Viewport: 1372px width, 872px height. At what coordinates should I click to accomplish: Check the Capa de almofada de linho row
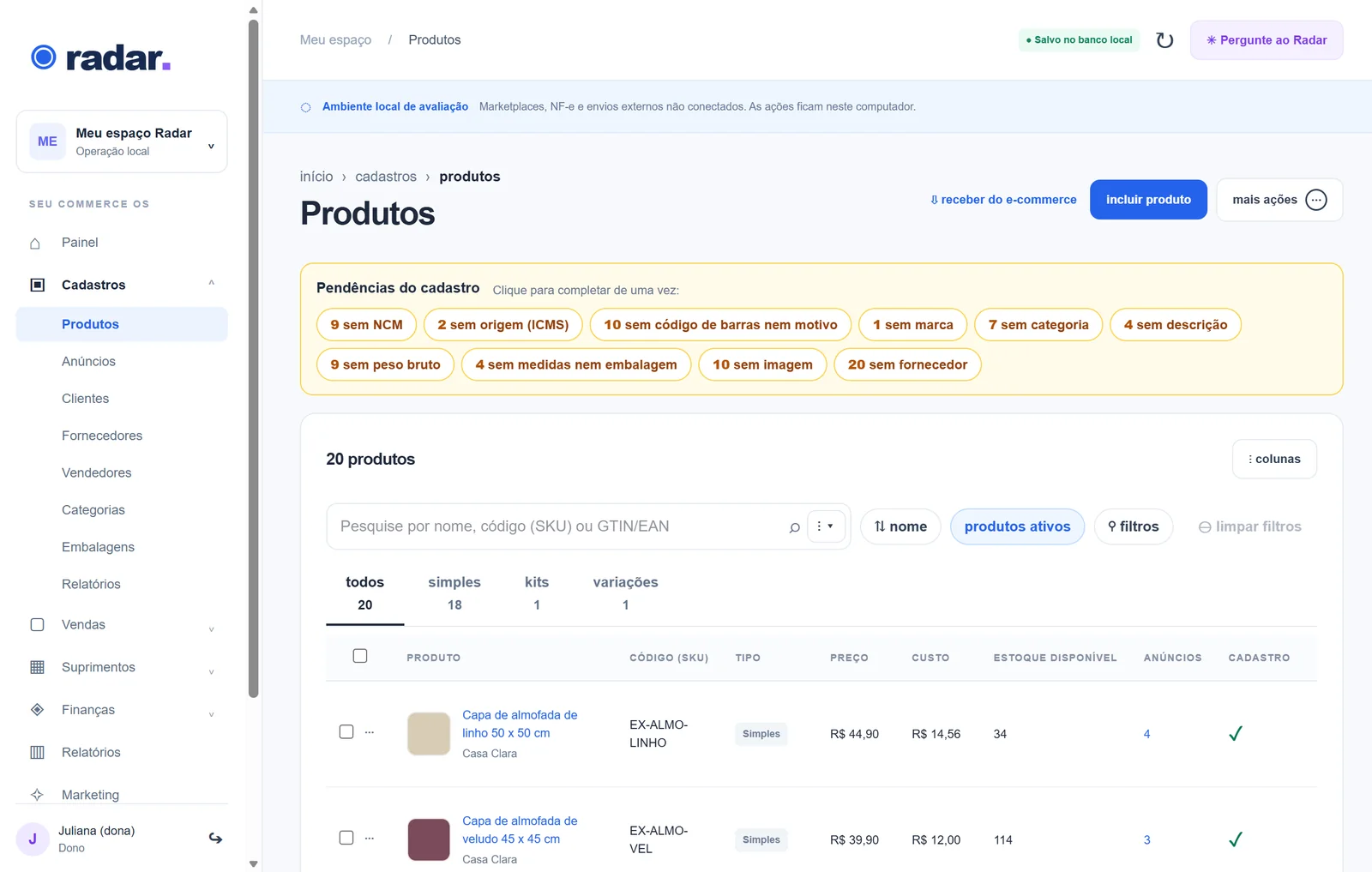click(x=346, y=731)
